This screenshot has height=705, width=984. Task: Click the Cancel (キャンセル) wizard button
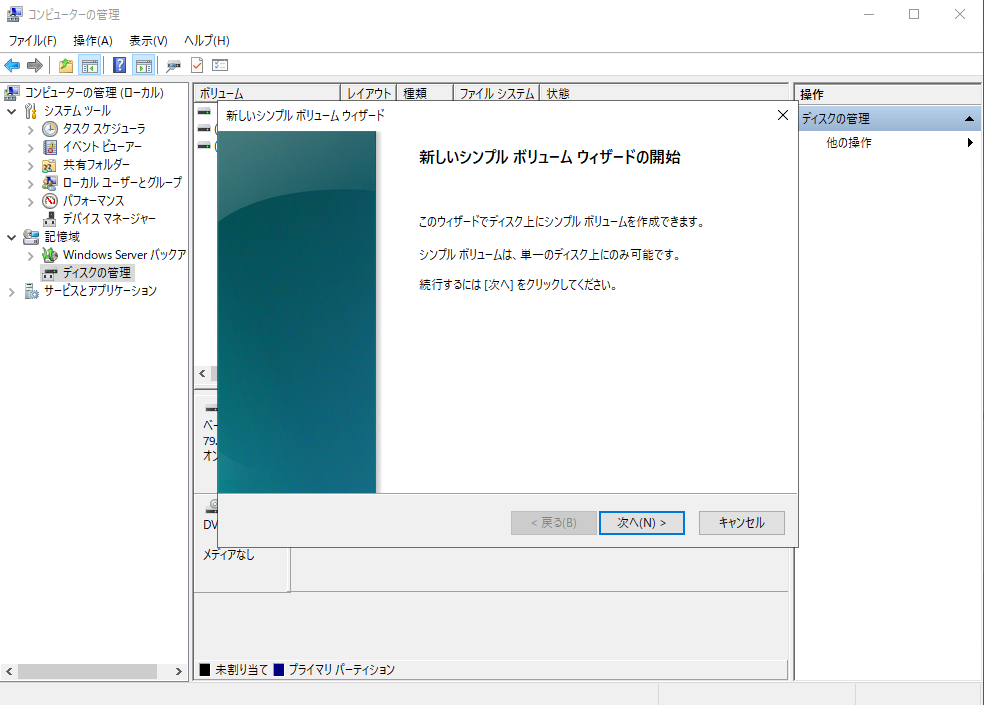[x=741, y=523]
